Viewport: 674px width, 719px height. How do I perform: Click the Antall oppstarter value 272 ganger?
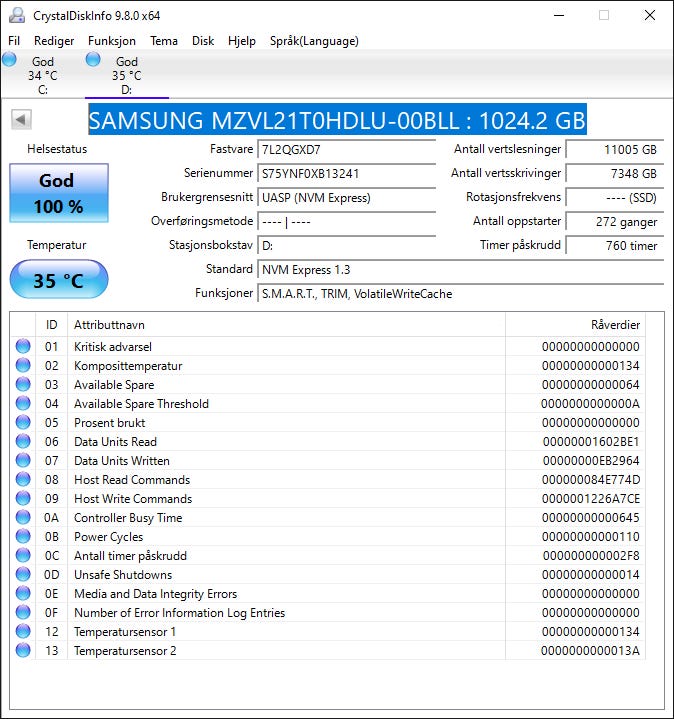tap(614, 221)
